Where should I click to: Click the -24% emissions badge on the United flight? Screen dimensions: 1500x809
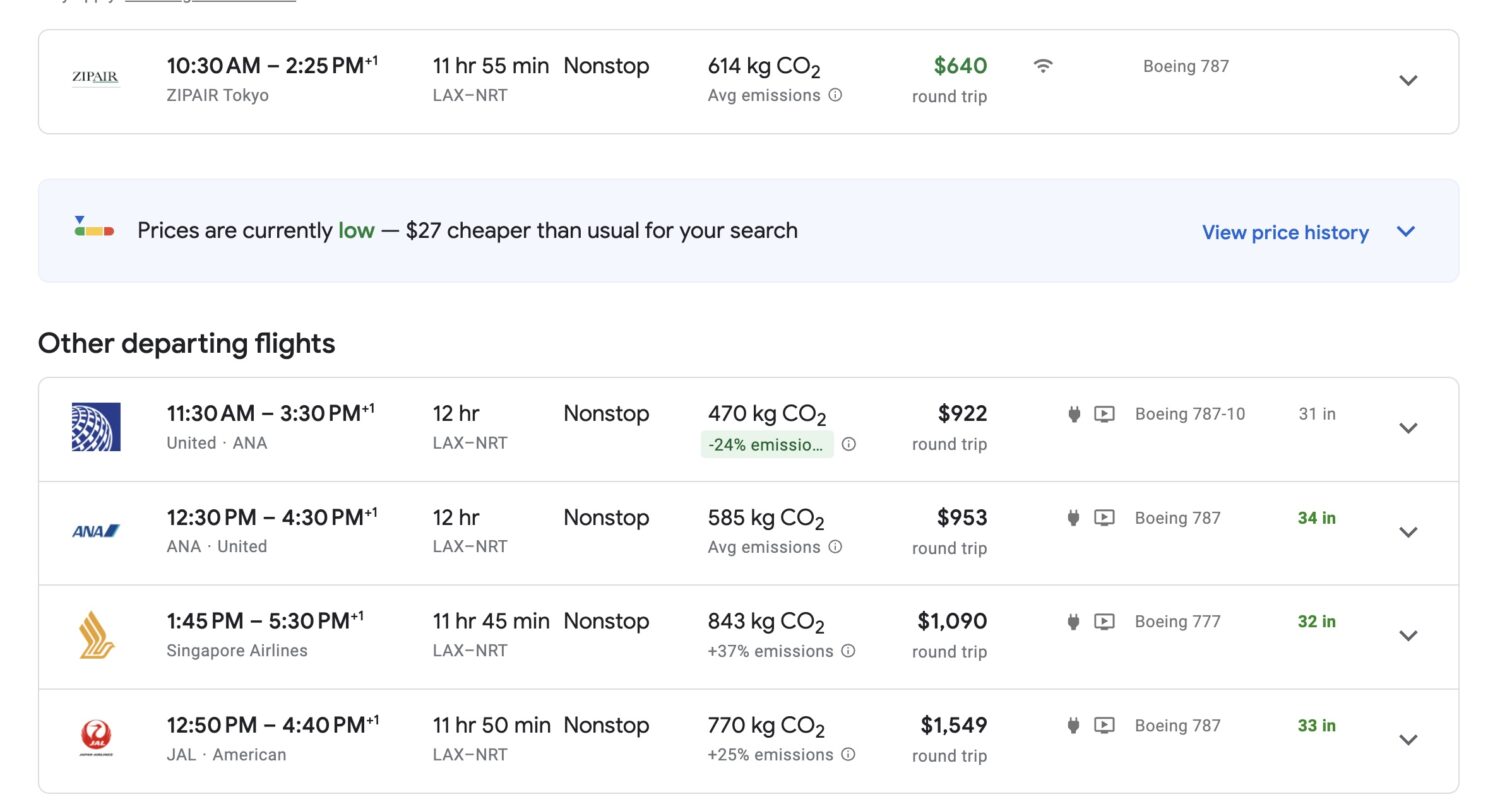[767, 444]
